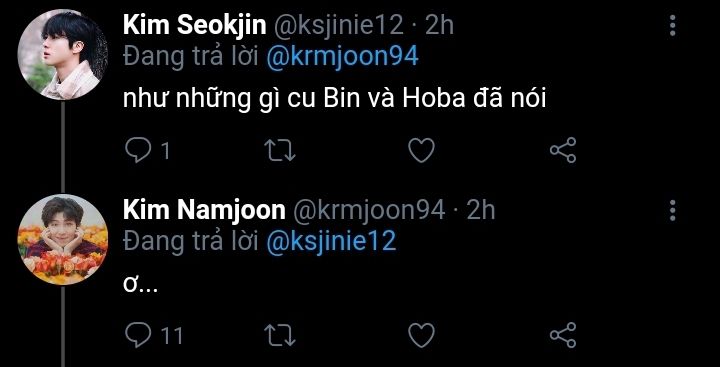The height and width of the screenshot is (367, 720).
Task: Share Kim Seokjin's tweet
Action: pyautogui.click(x=563, y=150)
